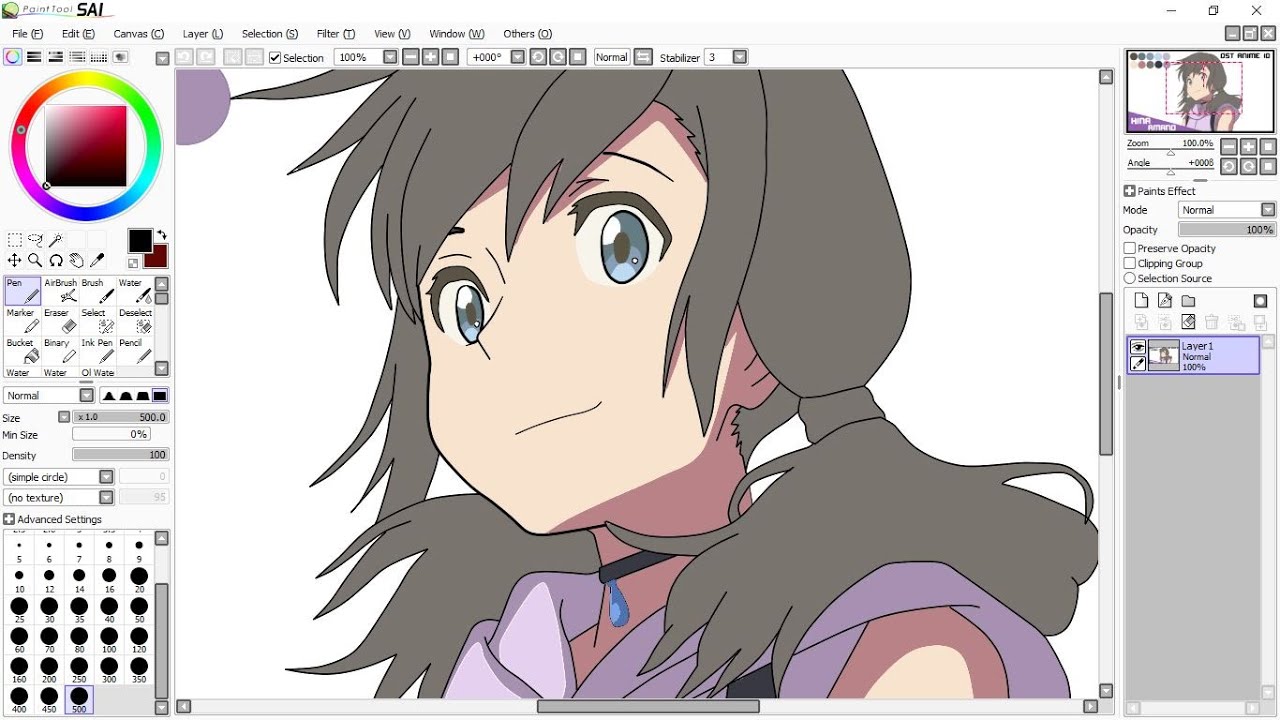Viewport: 1280px width, 720px height.
Task: Open the Layer menu
Action: (x=203, y=34)
